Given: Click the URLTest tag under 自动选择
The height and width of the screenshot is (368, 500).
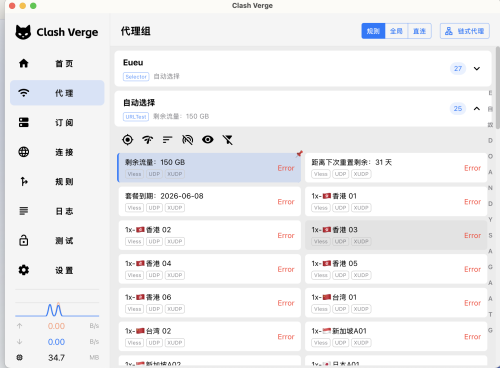Looking at the screenshot, I should coord(136,117).
